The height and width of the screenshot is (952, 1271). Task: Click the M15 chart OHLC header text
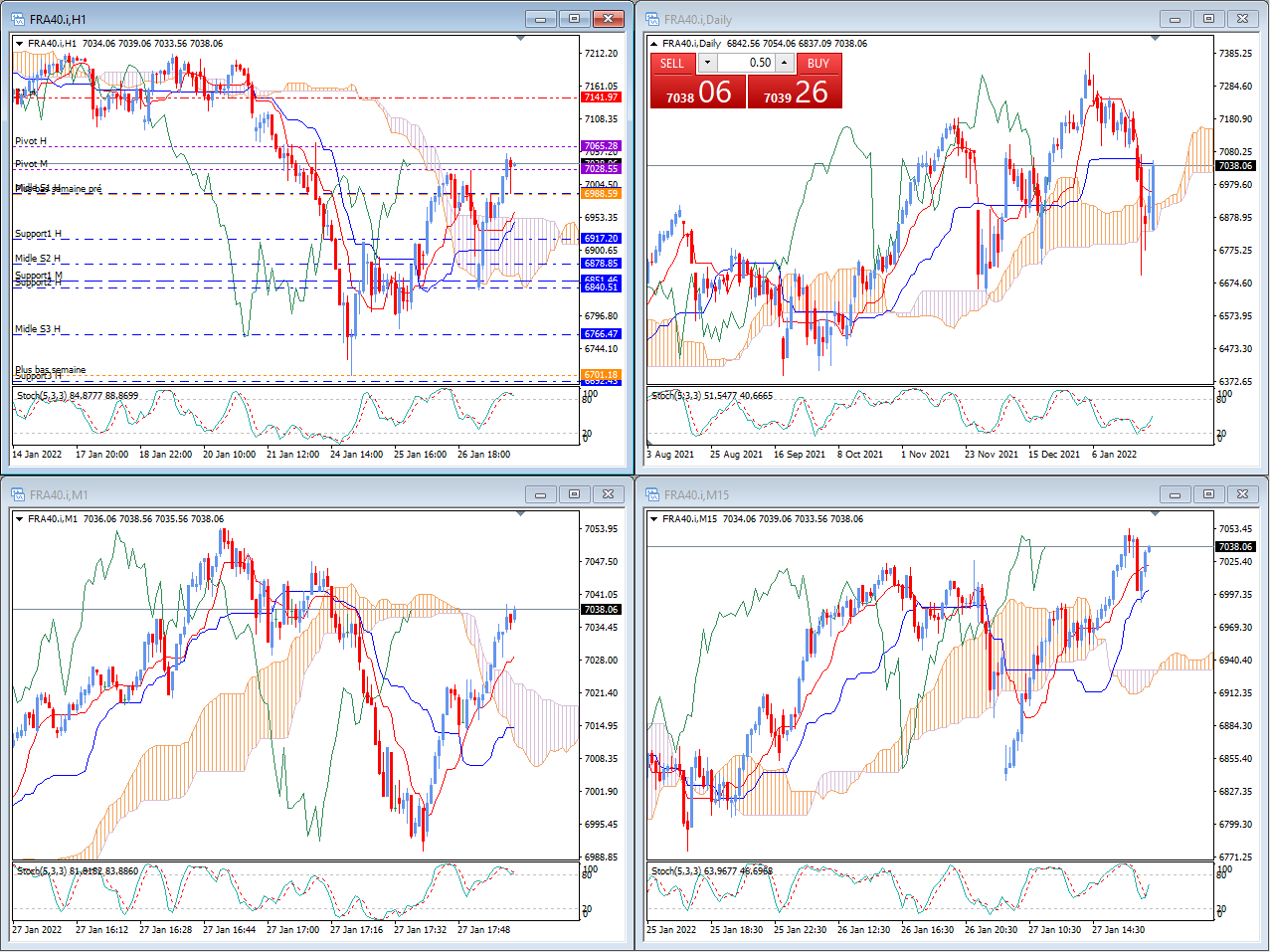[x=763, y=519]
